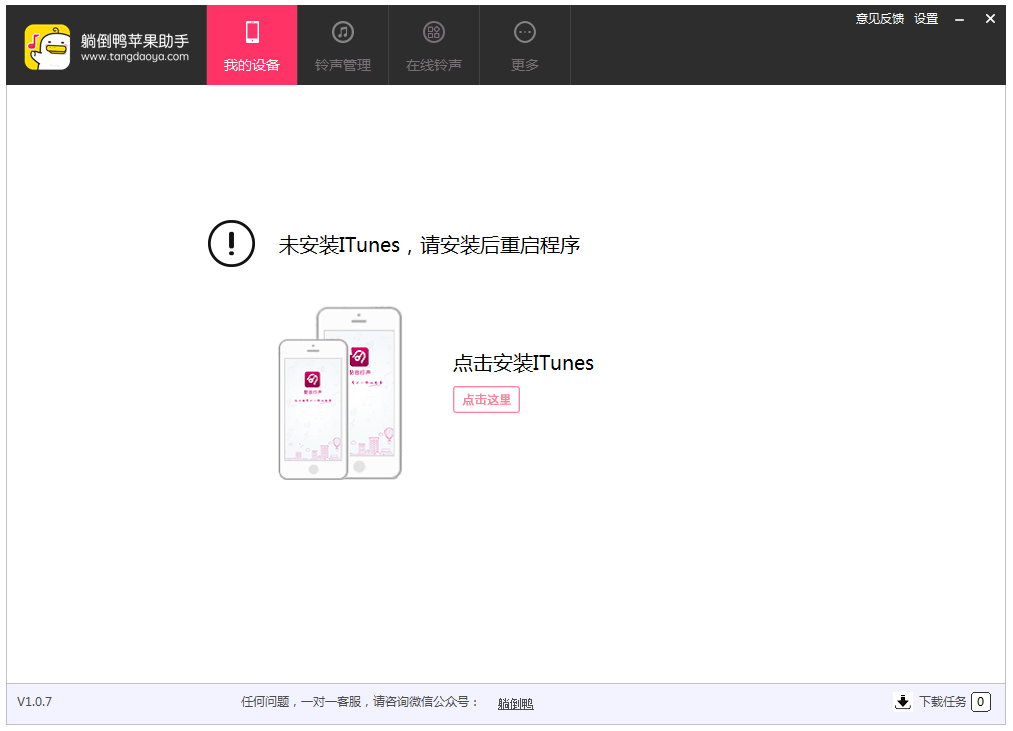This screenshot has width=1013, height=731.
Task: Click the 点击这里 install button
Action: pos(486,399)
